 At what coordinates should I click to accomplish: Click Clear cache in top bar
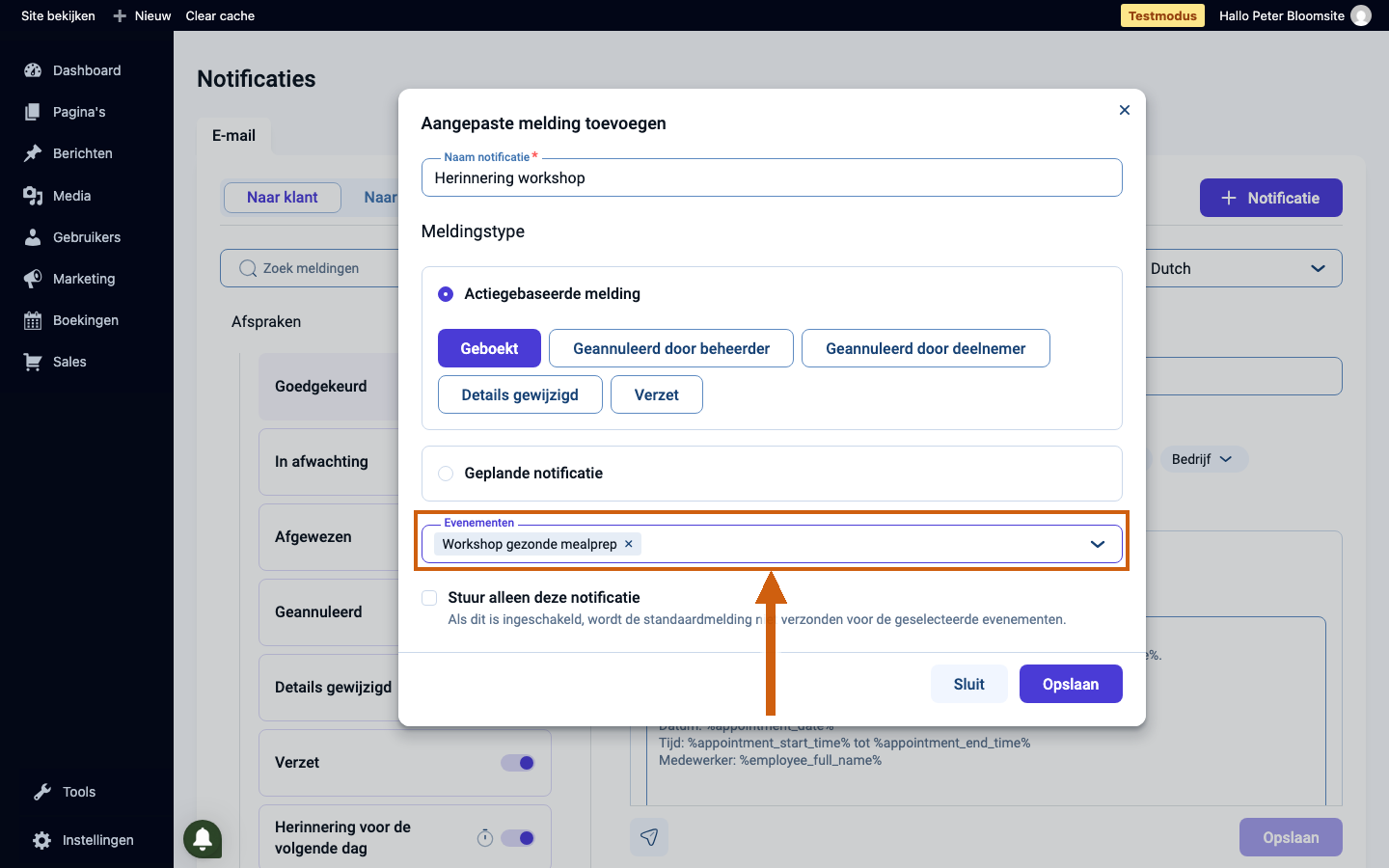point(220,15)
